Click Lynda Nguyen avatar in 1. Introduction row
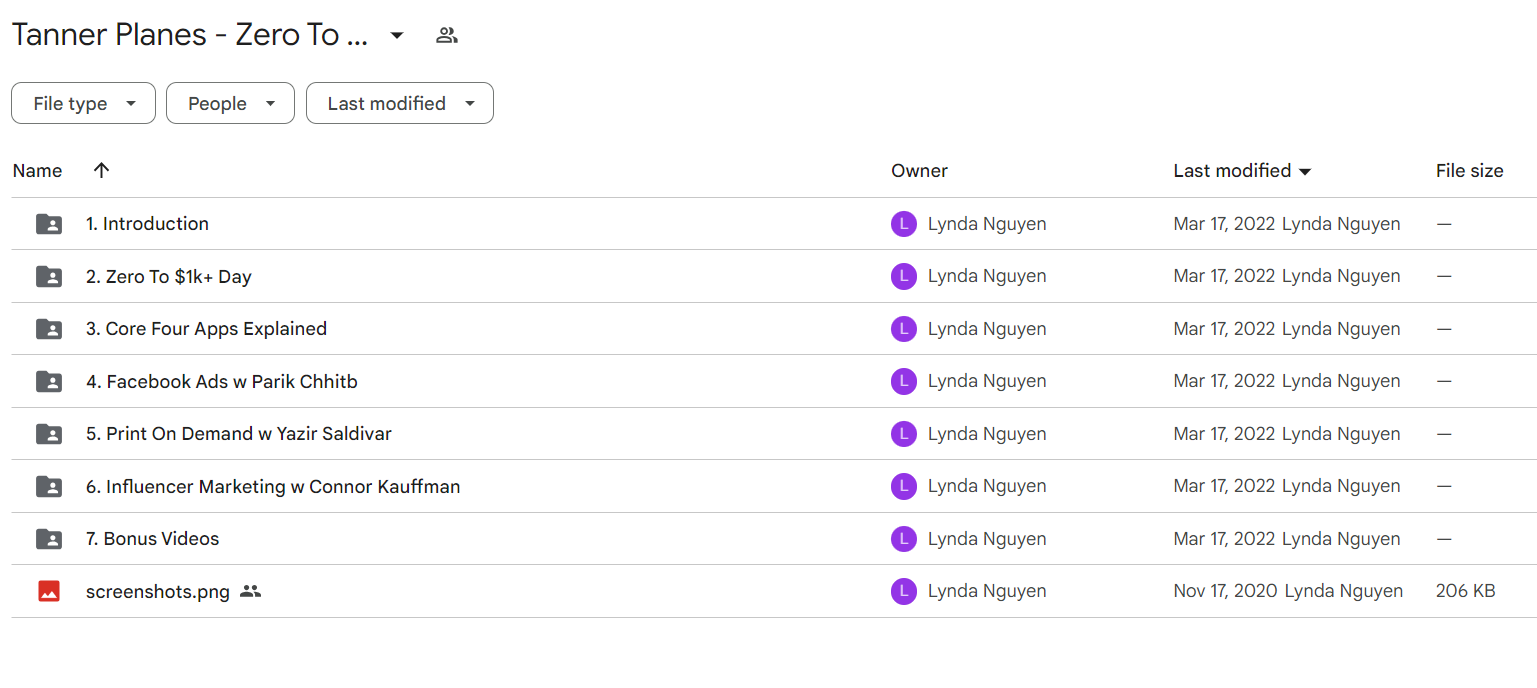Screen dimensions: 1537x688 [904, 224]
